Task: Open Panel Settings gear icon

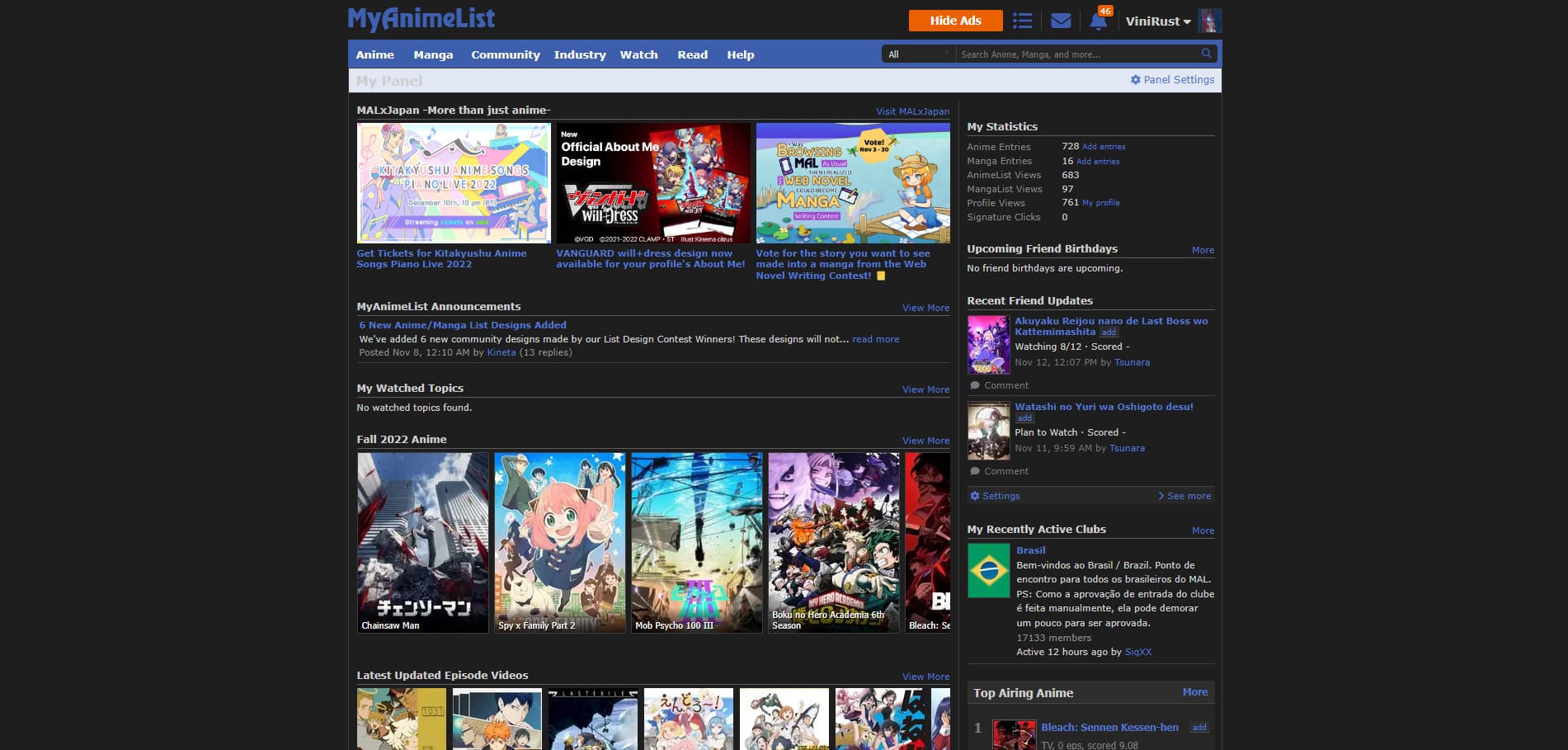Action: [1136, 80]
